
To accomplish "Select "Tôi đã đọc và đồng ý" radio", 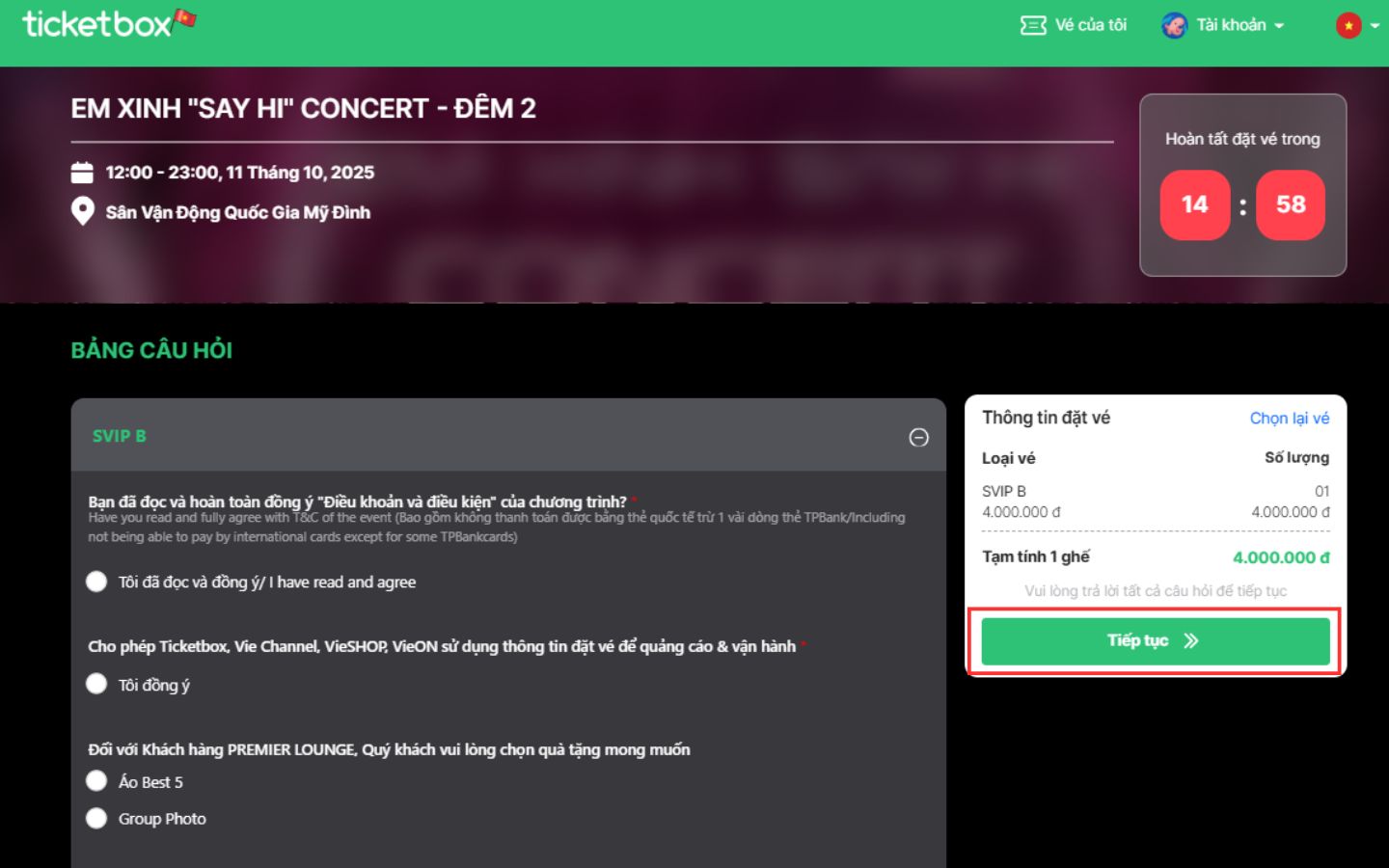I will tap(96, 582).
